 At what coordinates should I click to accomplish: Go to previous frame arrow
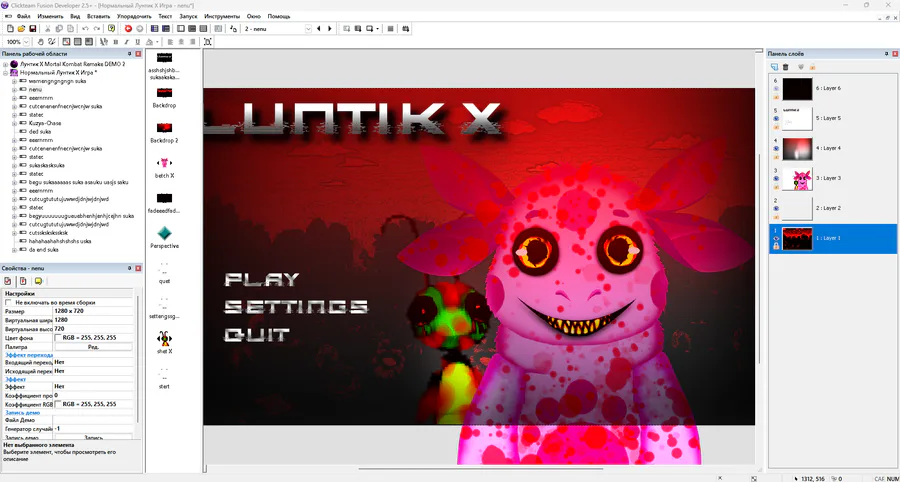point(319,28)
